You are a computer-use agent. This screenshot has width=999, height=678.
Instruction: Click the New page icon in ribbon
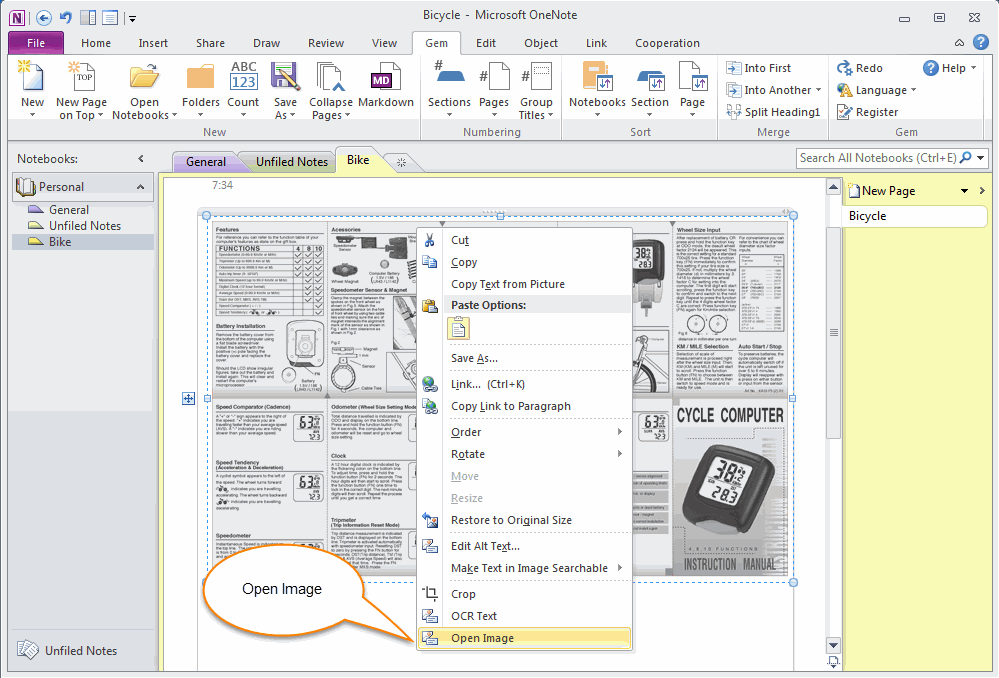point(32,77)
